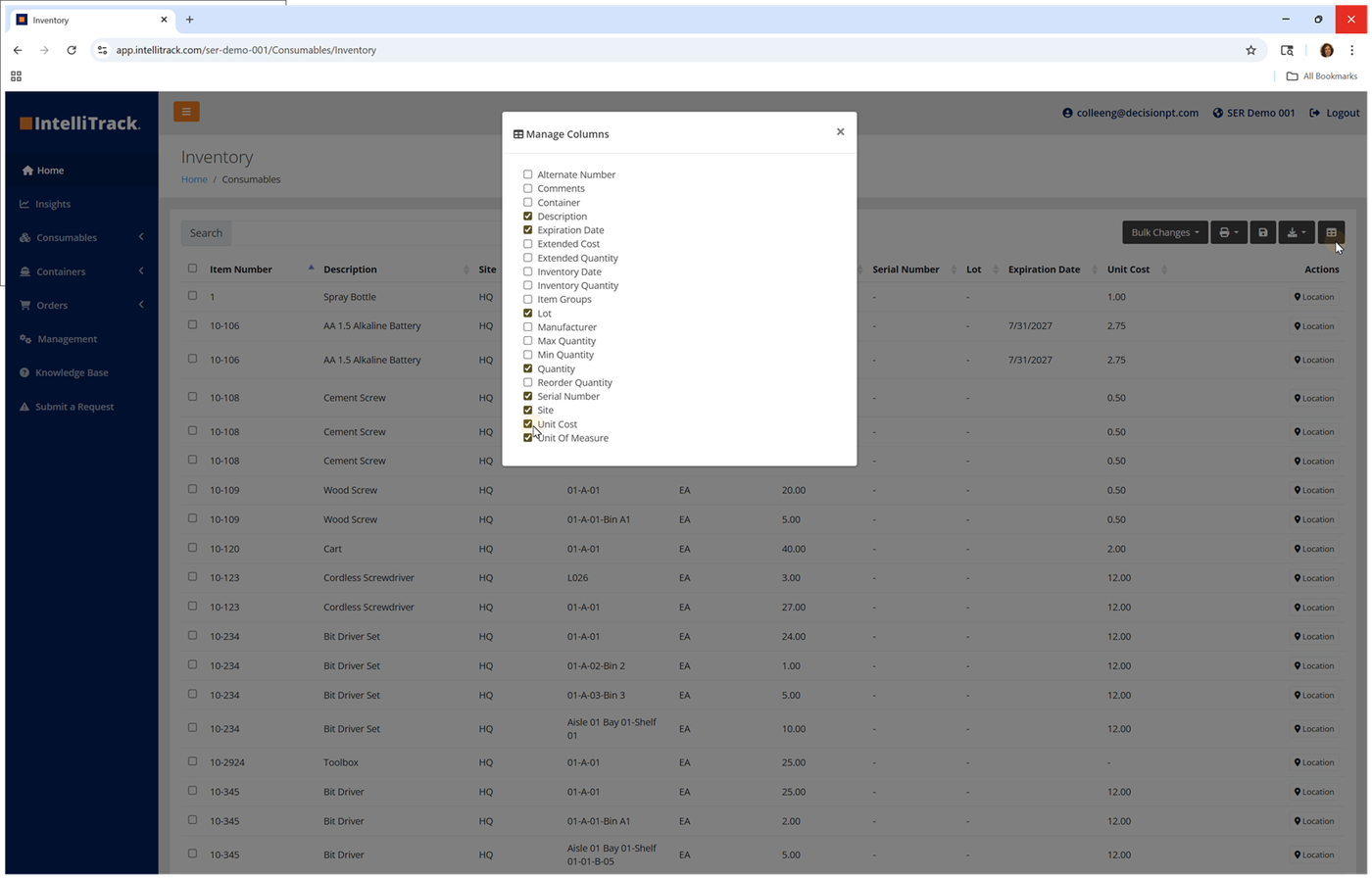Open the manage columns grid icon

pyautogui.click(x=1331, y=232)
